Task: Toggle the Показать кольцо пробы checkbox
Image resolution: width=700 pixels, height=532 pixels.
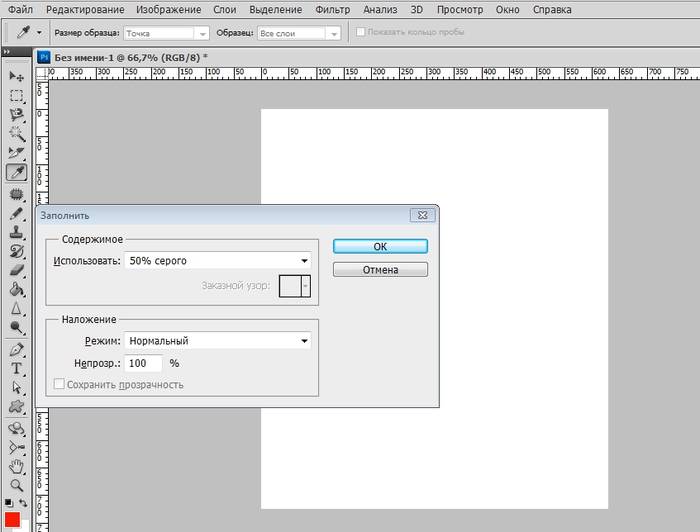Action: [x=362, y=33]
